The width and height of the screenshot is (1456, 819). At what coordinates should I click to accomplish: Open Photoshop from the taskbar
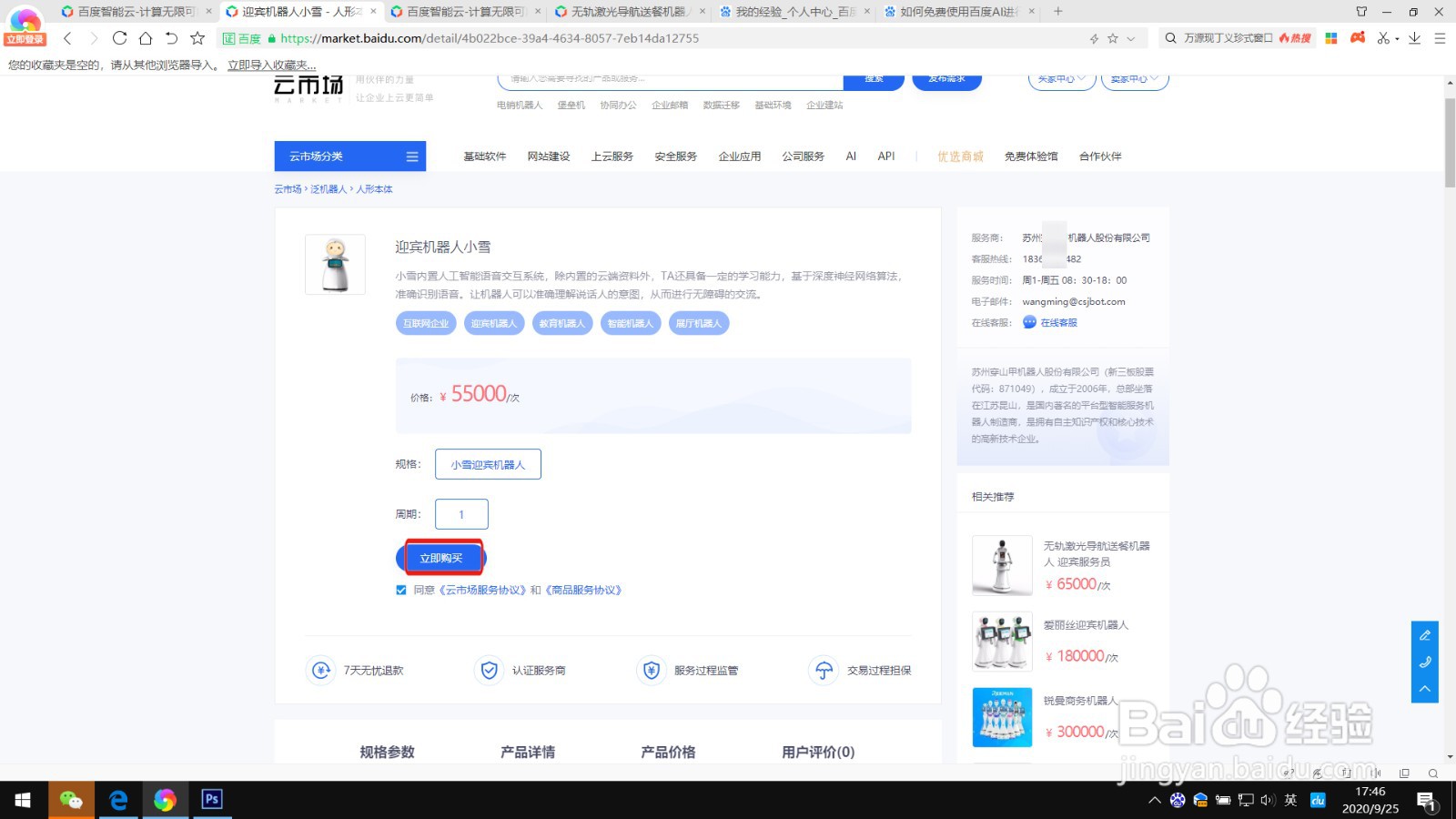pos(211,800)
